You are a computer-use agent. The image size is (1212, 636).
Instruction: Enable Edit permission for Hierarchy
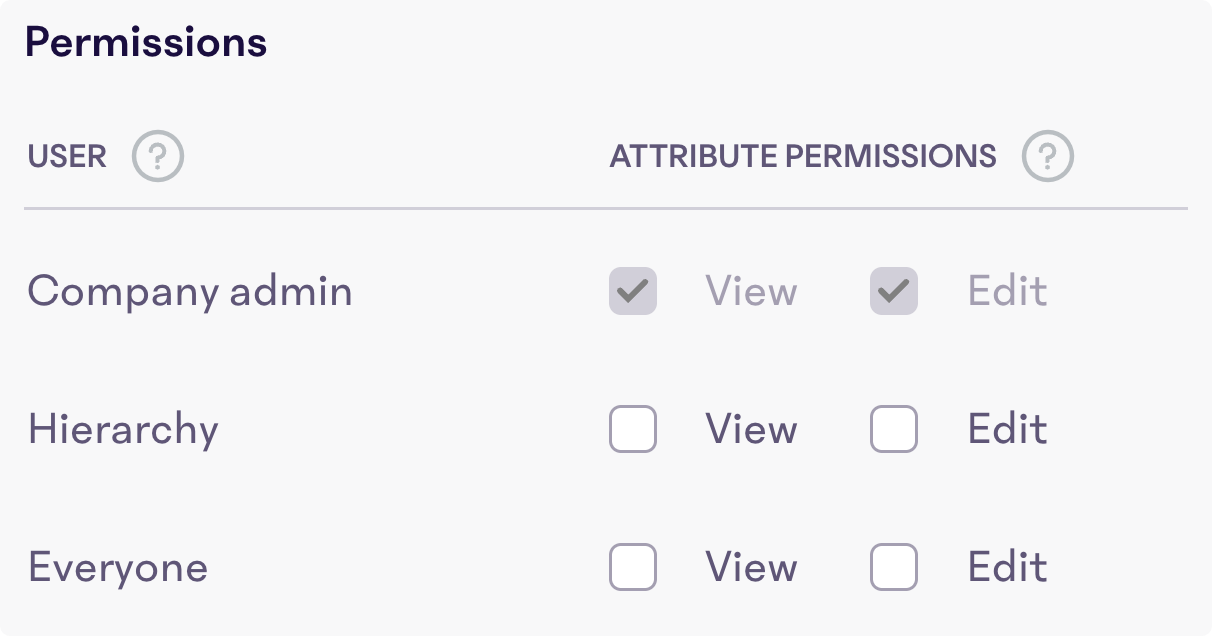(x=893, y=429)
